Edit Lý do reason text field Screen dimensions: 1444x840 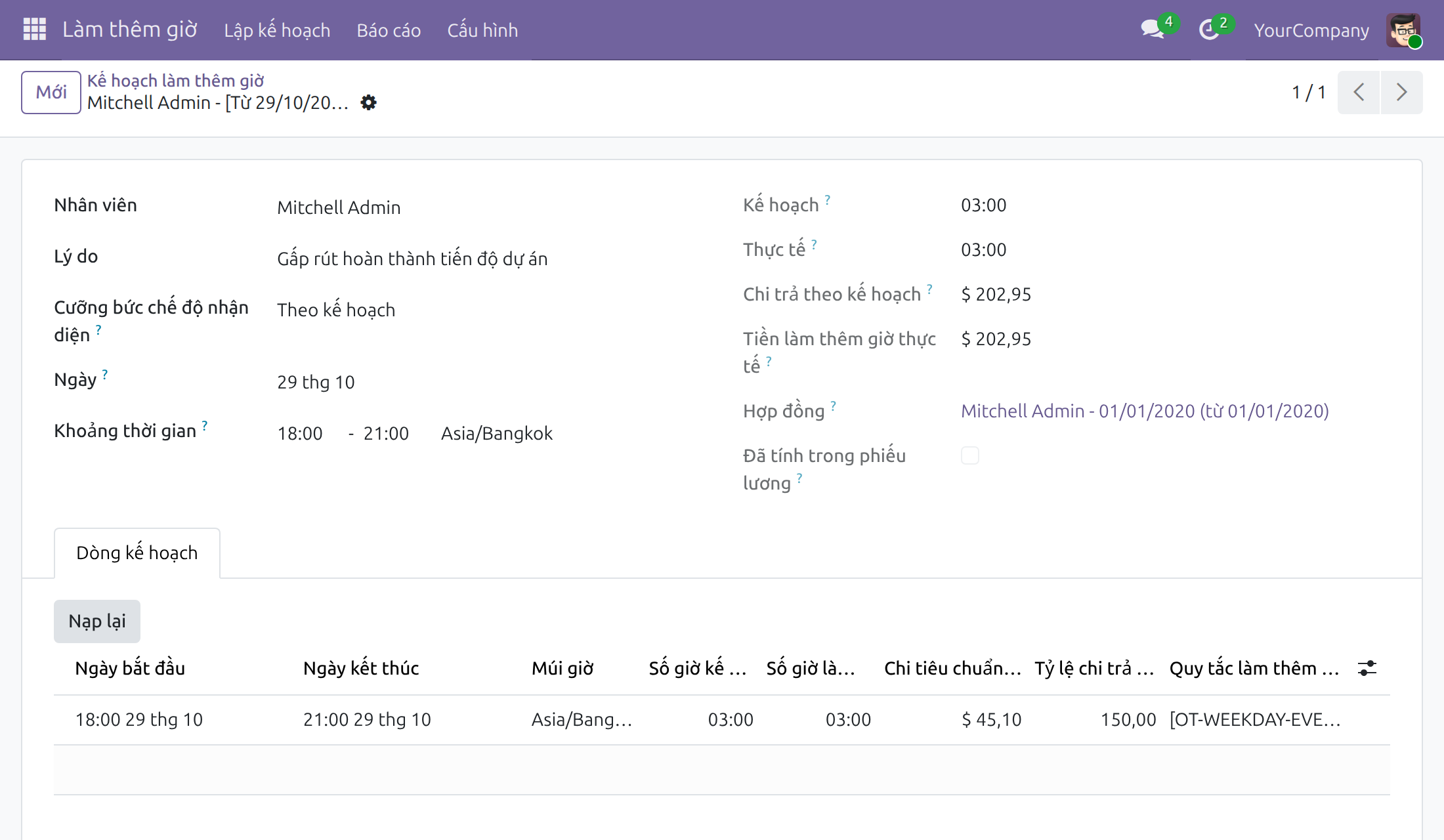pyautogui.click(x=486, y=259)
